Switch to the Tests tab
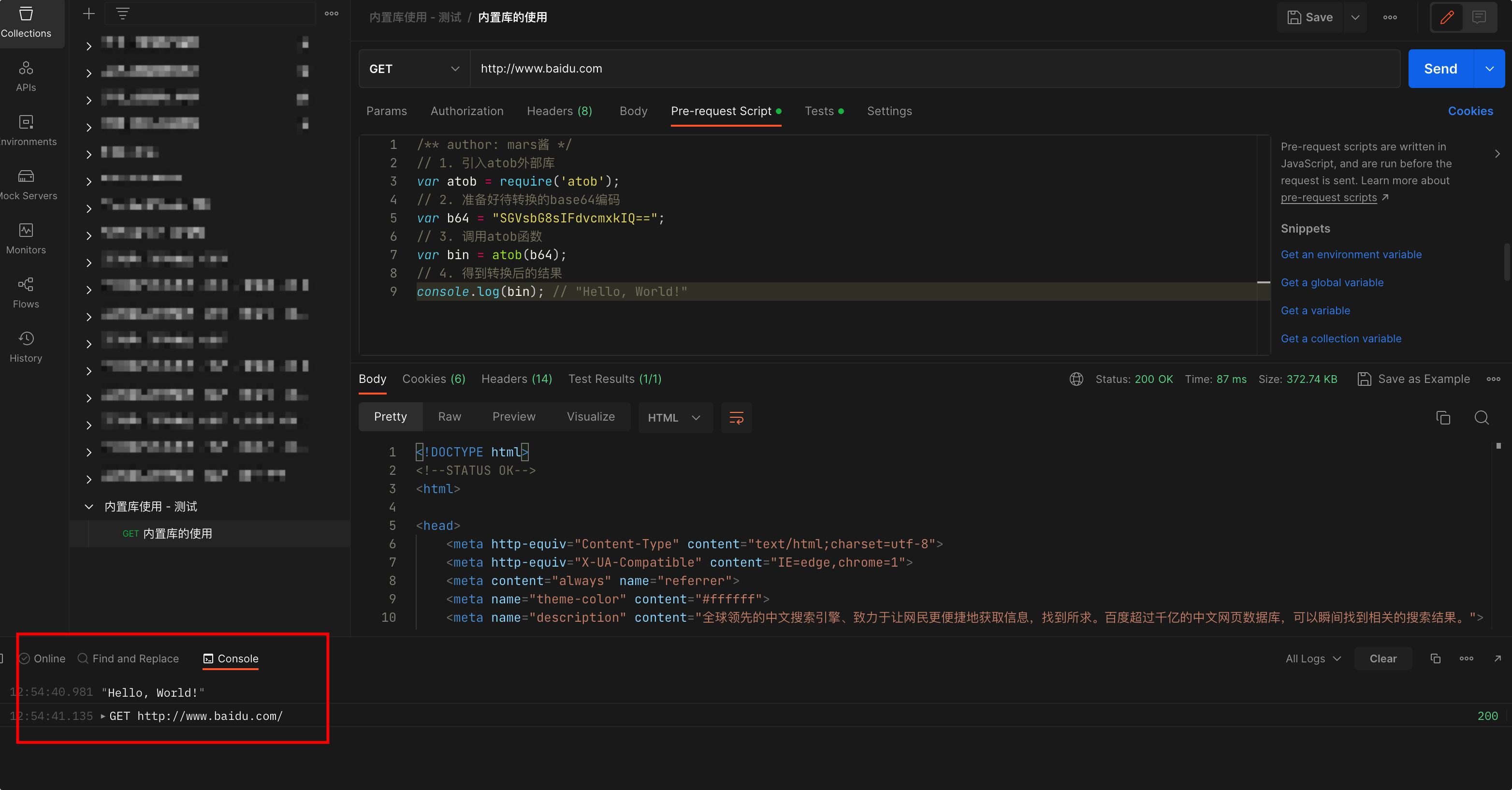The height and width of the screenshot is (790, 1512). [x=819, y=111]
